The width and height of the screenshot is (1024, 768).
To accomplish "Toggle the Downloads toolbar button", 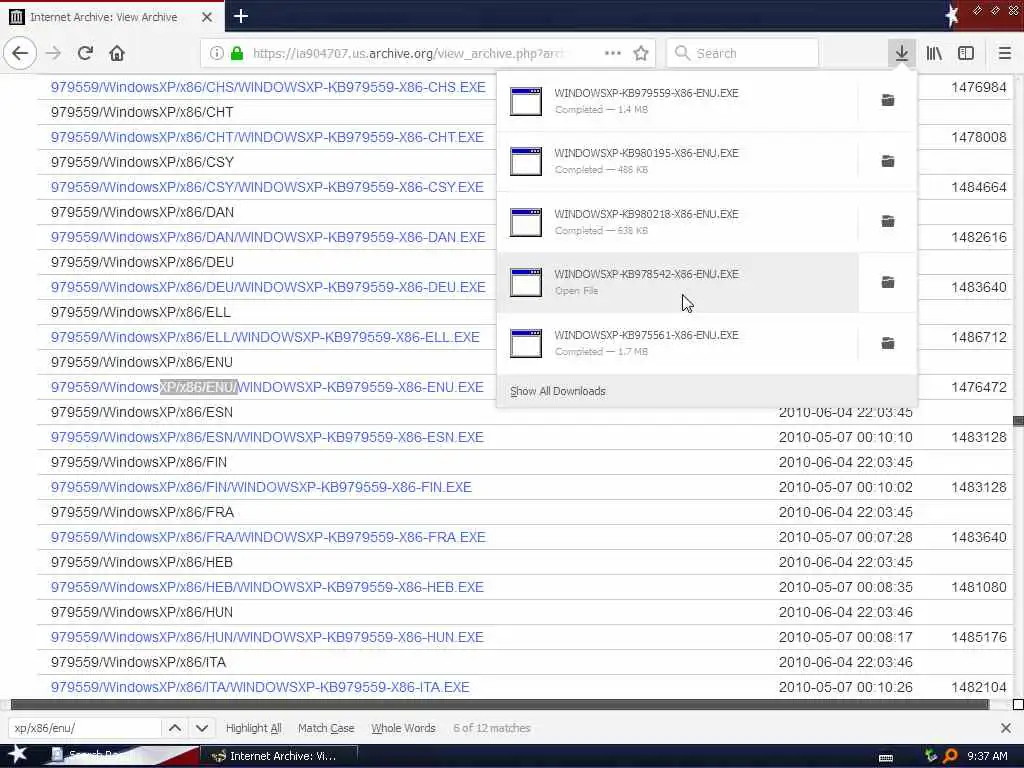I will pyautogui.click(x=902, y=53).
